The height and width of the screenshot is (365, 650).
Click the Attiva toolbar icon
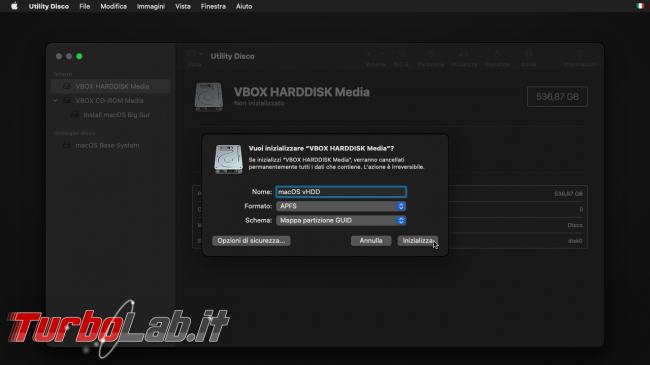coord(528,54)
